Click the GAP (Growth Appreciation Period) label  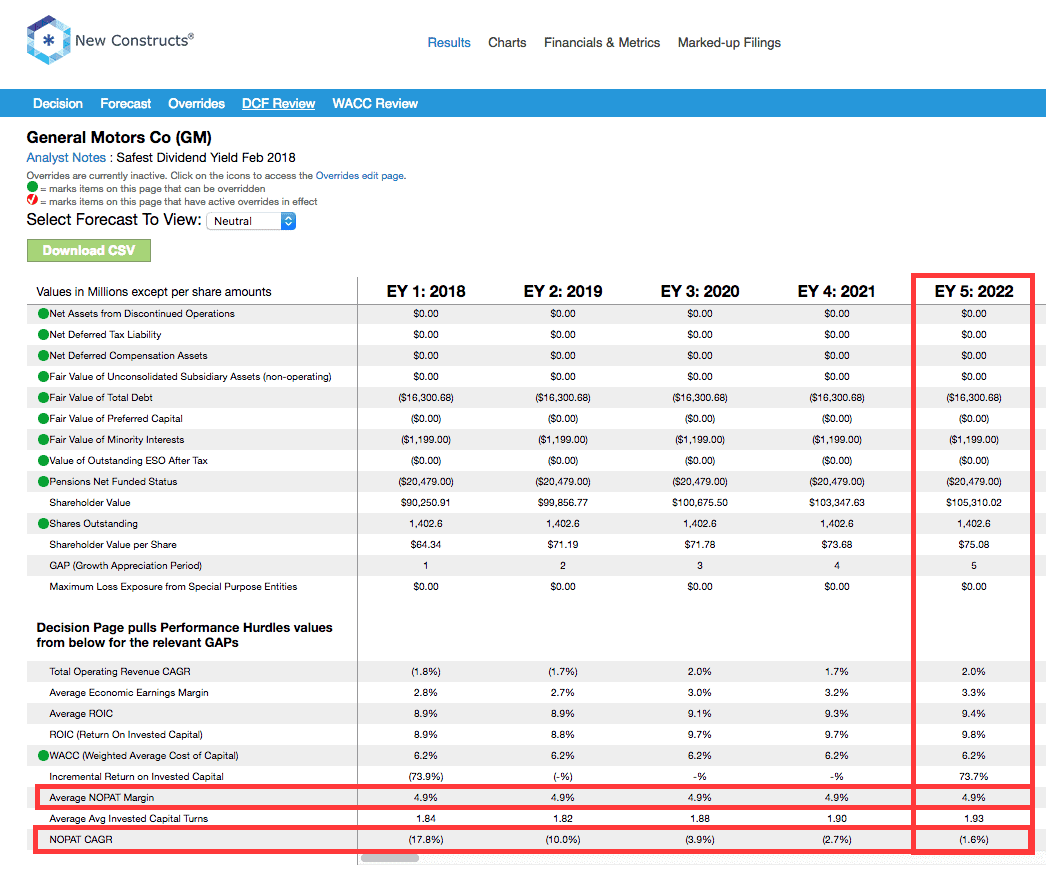pos(125,566)
